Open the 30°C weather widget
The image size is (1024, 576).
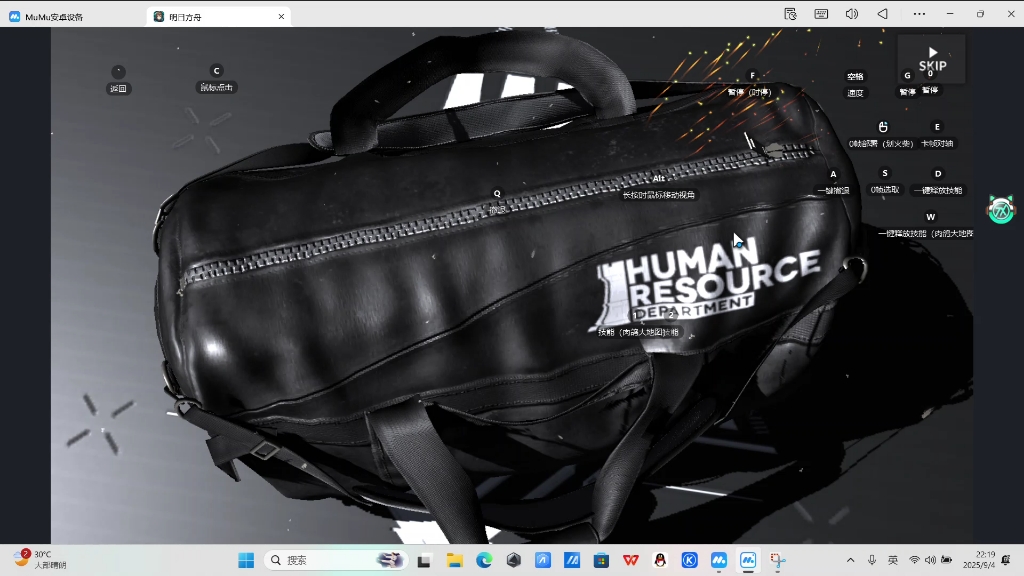tap(40, 559)
